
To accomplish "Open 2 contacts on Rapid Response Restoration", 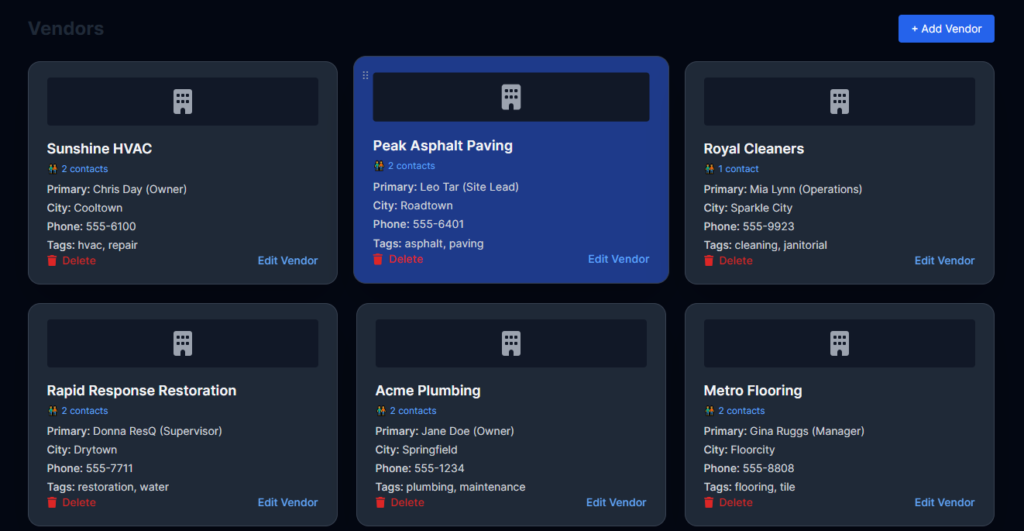I will coord(84,410).
